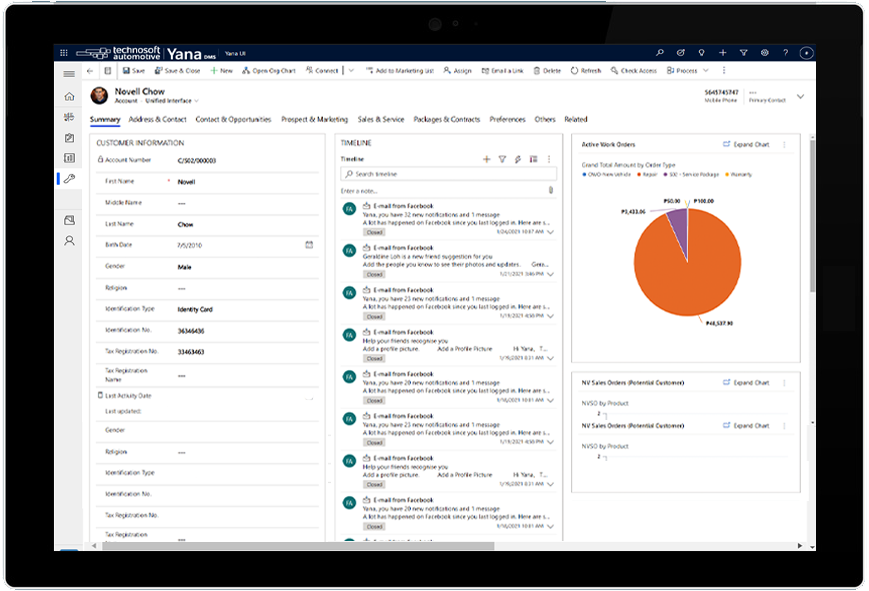Open the user profile circle icon

click(806, 53)
